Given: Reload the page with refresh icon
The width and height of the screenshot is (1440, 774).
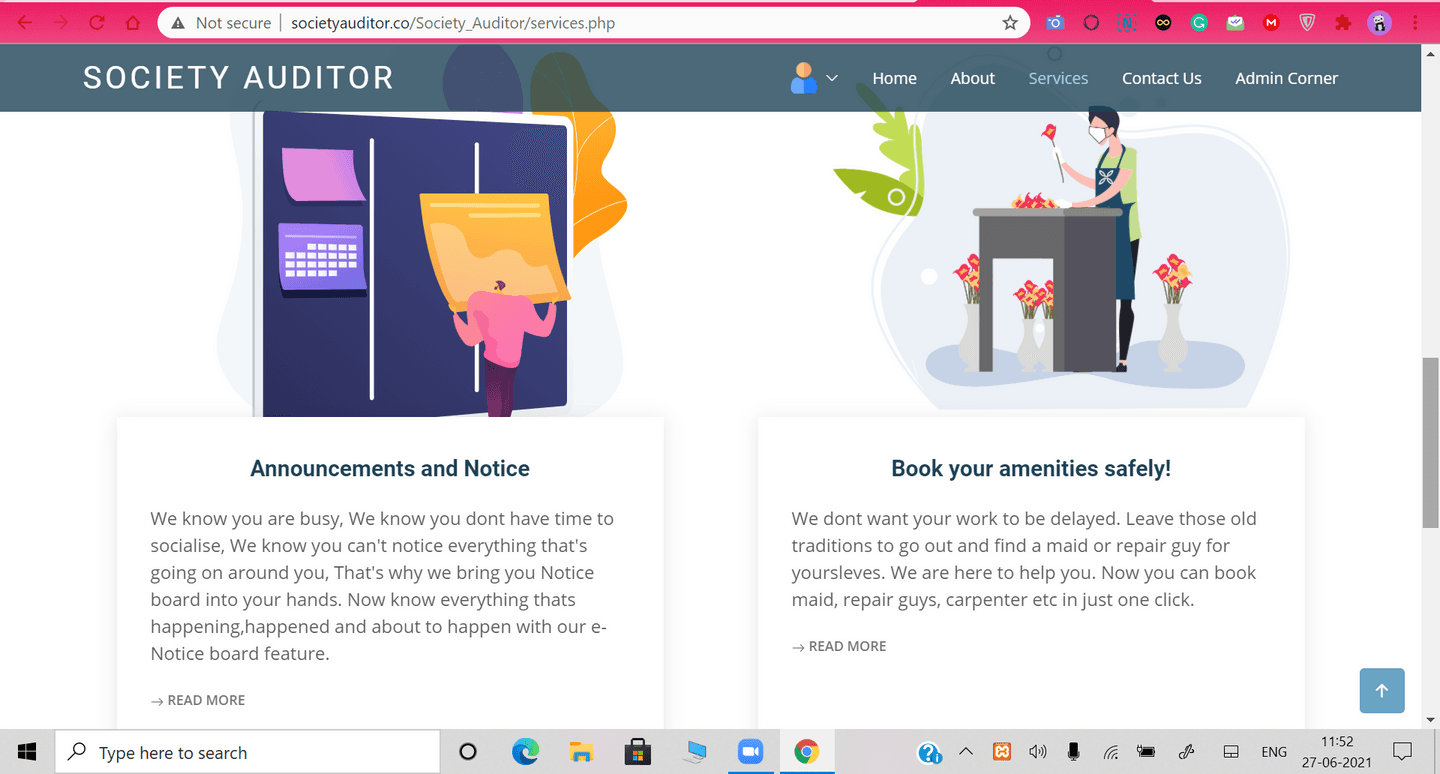Looking at the screenshot, I should (97, 22).
